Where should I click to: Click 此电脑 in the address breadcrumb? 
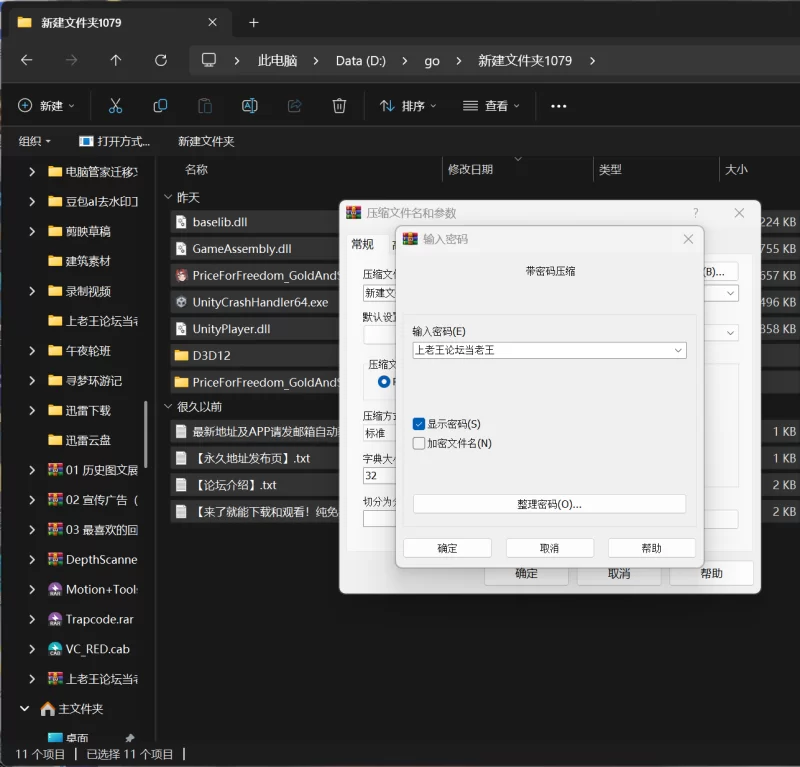277,61
